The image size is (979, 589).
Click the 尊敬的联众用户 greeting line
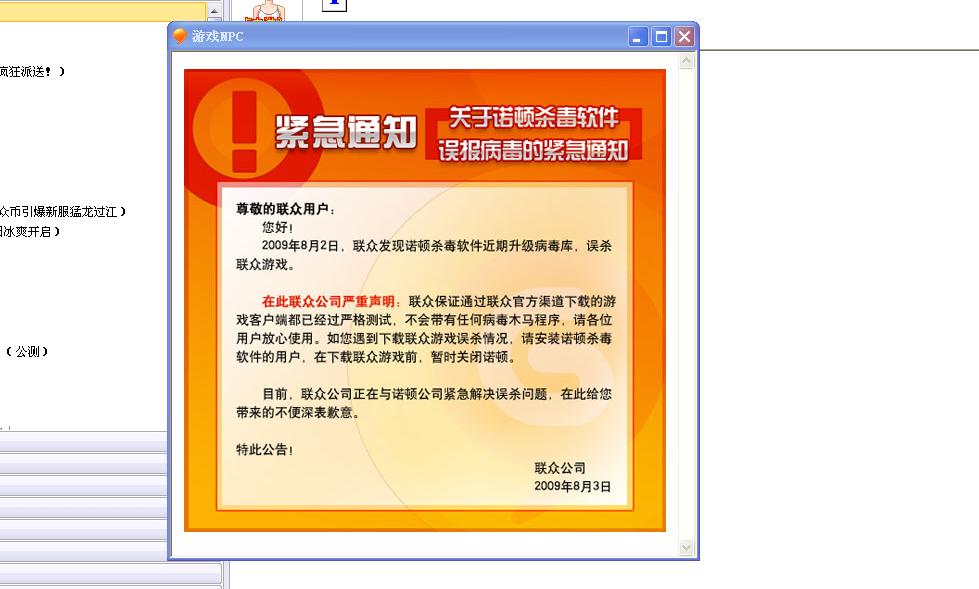click(285, 209)
